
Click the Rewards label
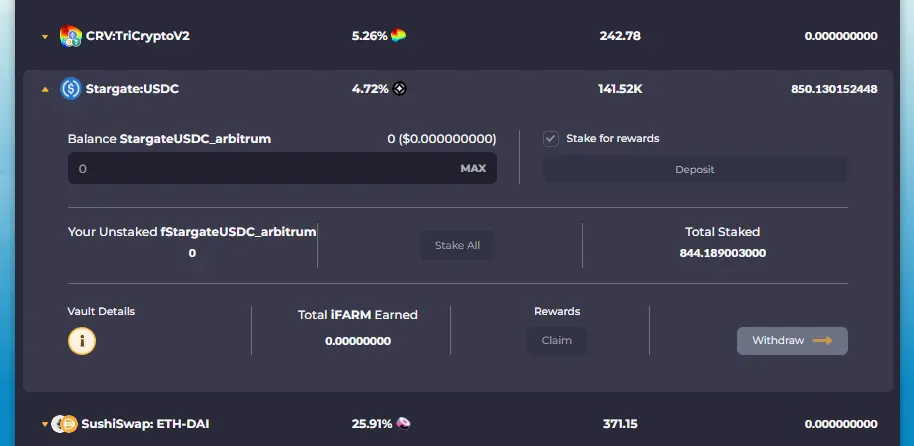tap(557, 311)
